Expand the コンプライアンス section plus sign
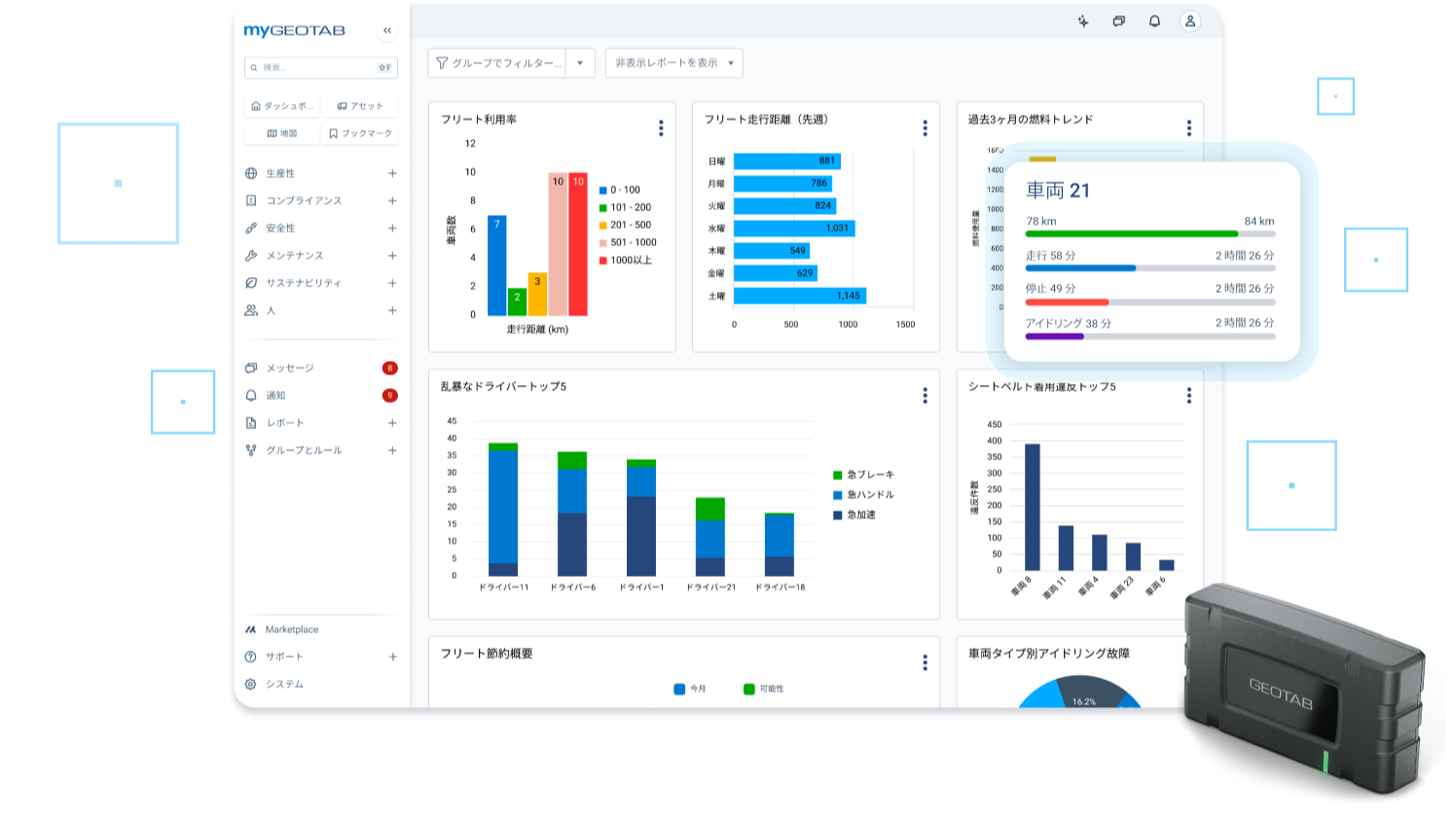 point(392,200)
